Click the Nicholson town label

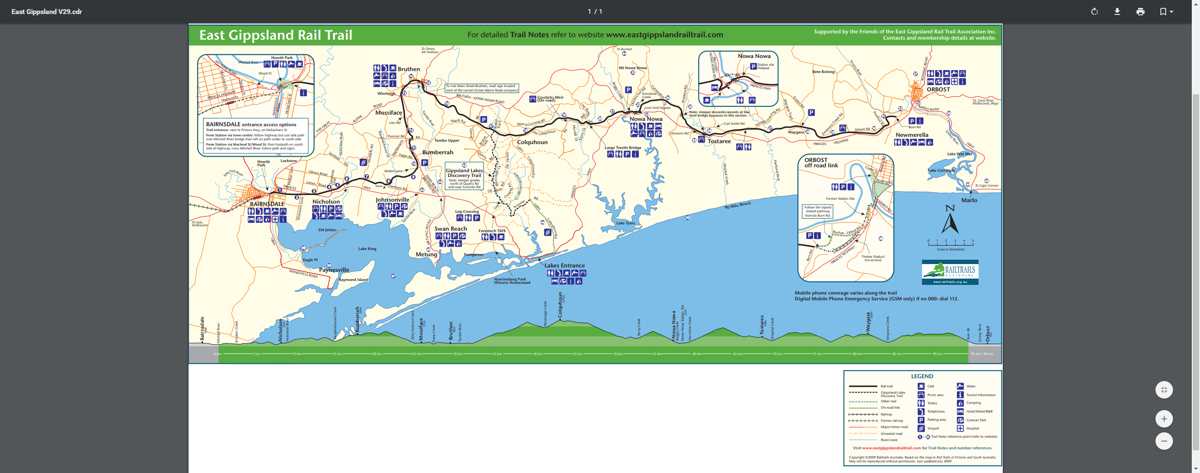pos(327,200)
